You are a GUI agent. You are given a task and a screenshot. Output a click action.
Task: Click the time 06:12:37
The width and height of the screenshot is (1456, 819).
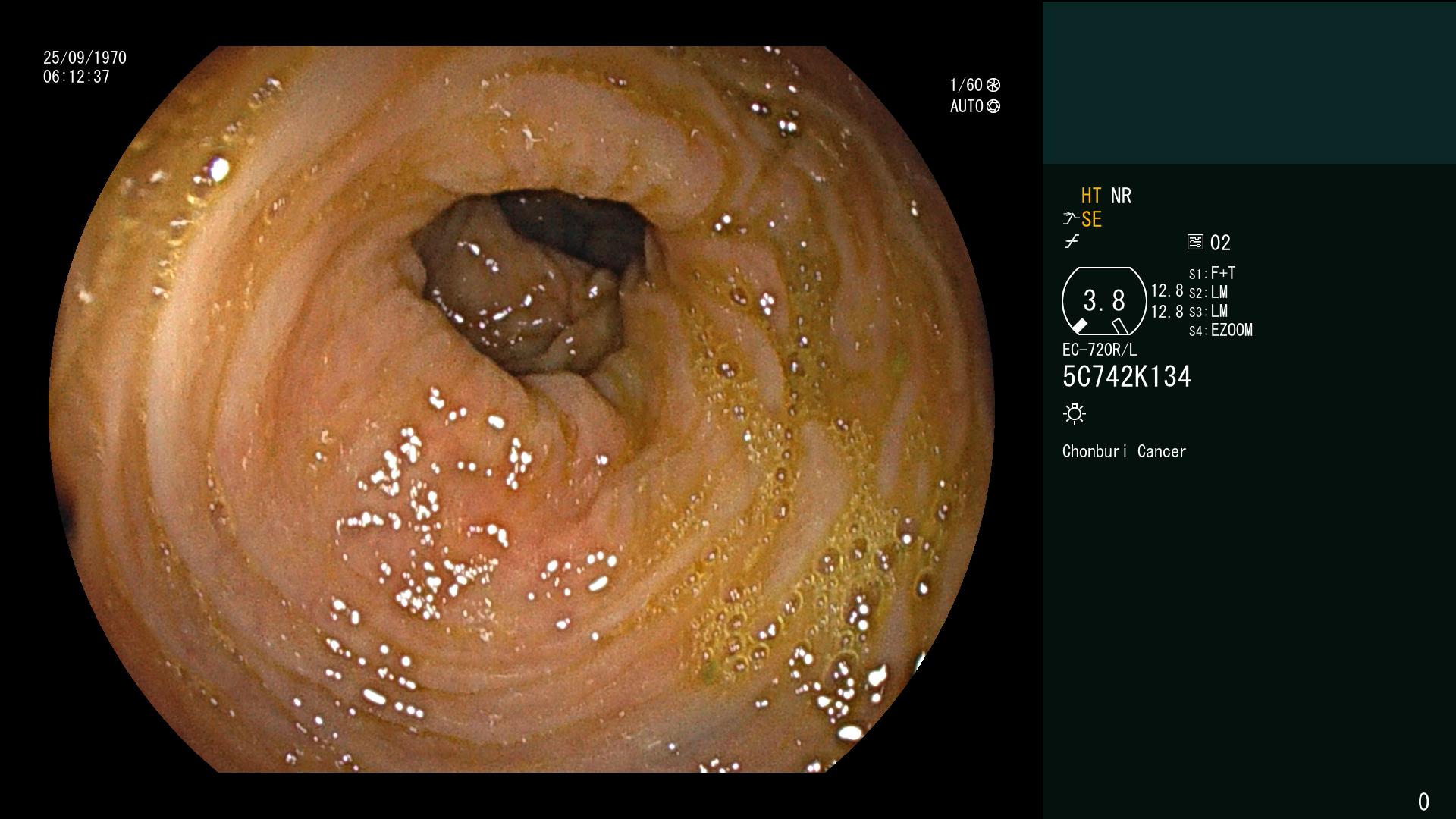click(77, 77)
